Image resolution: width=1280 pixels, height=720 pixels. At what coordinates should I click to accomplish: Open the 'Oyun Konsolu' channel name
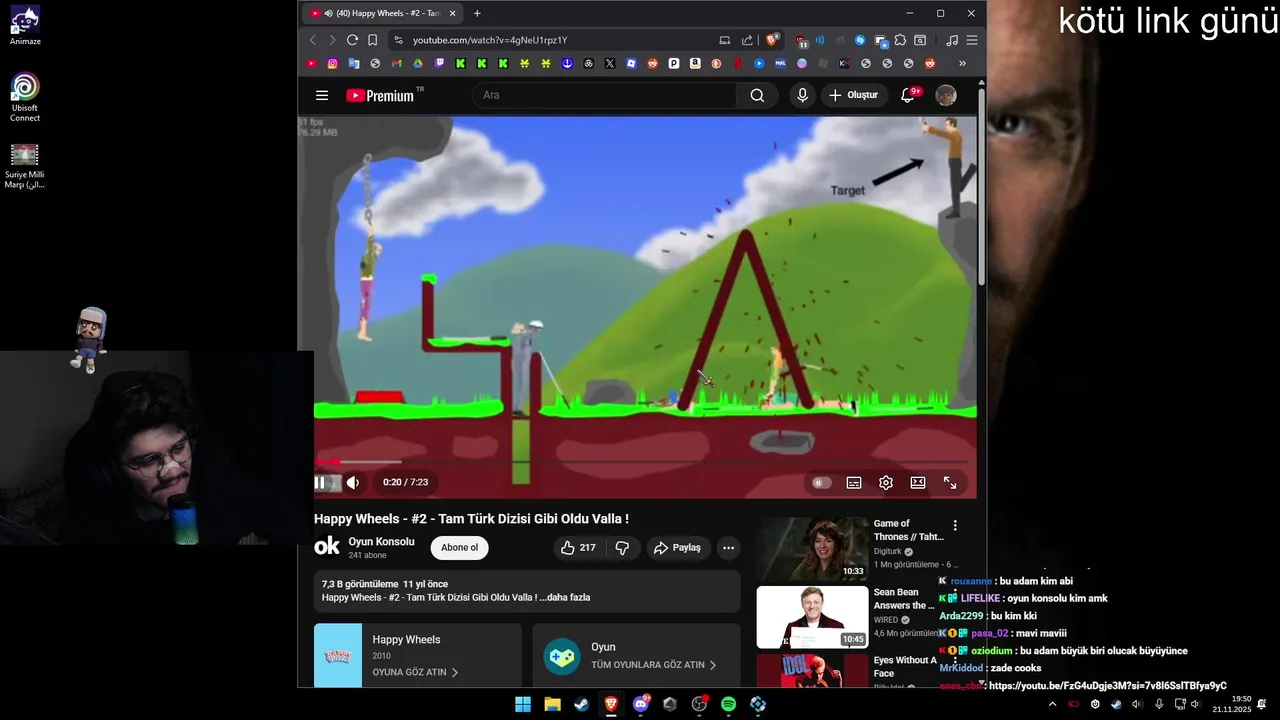tap(381, 542)
